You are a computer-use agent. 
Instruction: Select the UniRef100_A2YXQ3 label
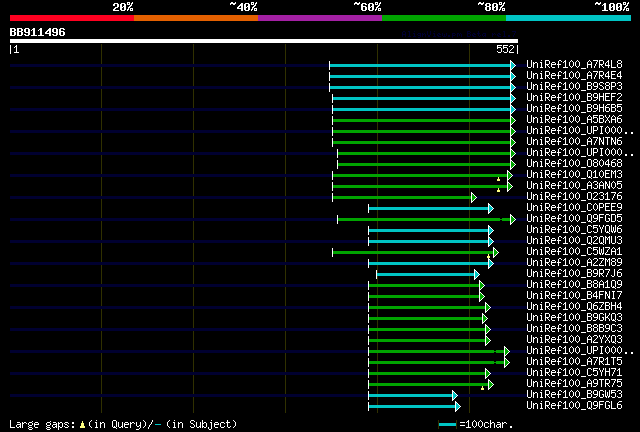(574, 340)
